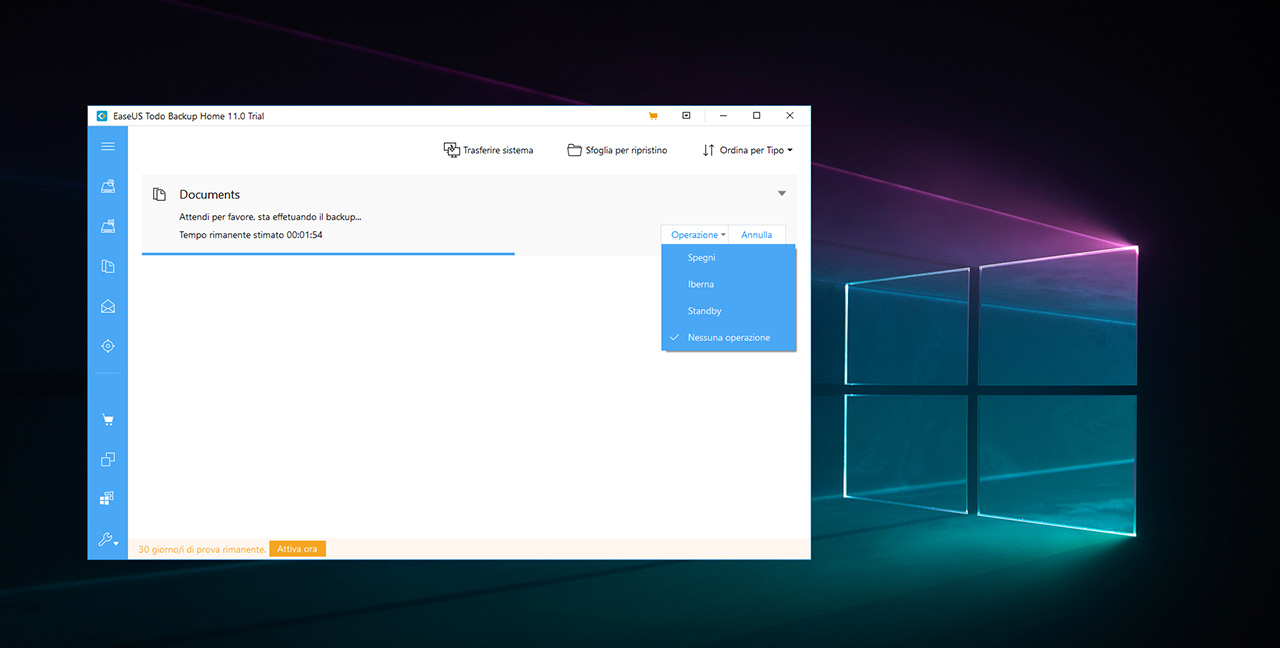This screenshot has height=648, width=1280.
Task: Click 'Tempo rimanente stimato 00:01:54' text
Action: click(251, 235)
